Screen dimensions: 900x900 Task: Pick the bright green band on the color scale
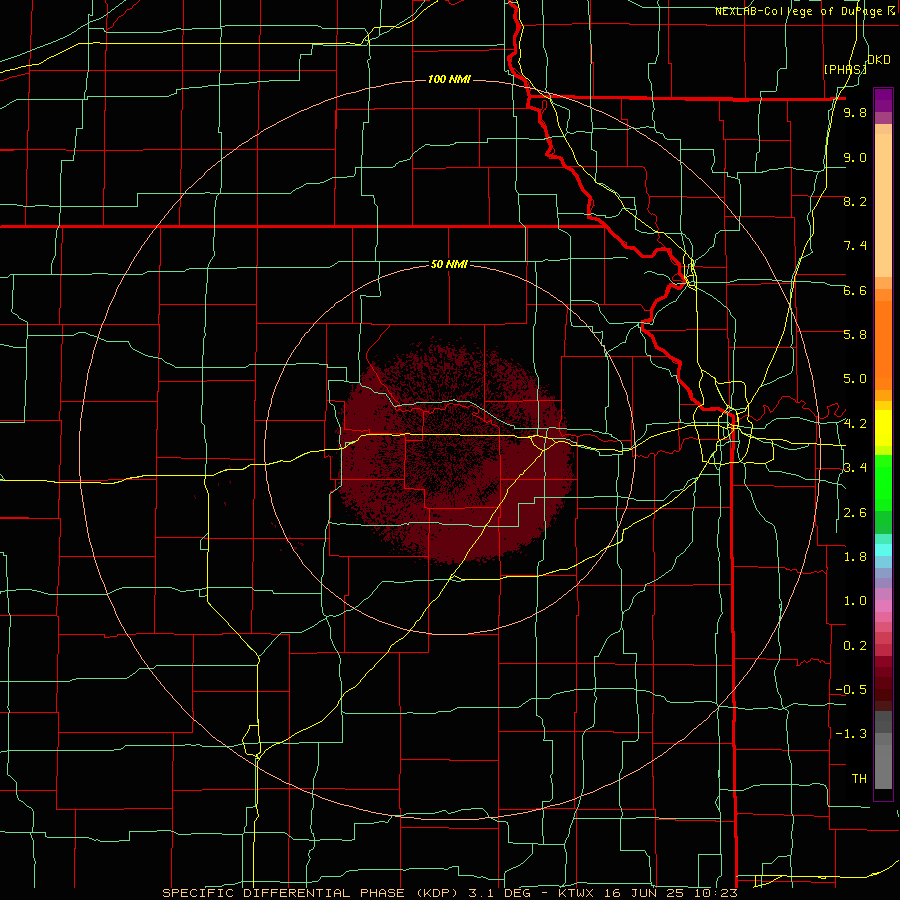883,482
